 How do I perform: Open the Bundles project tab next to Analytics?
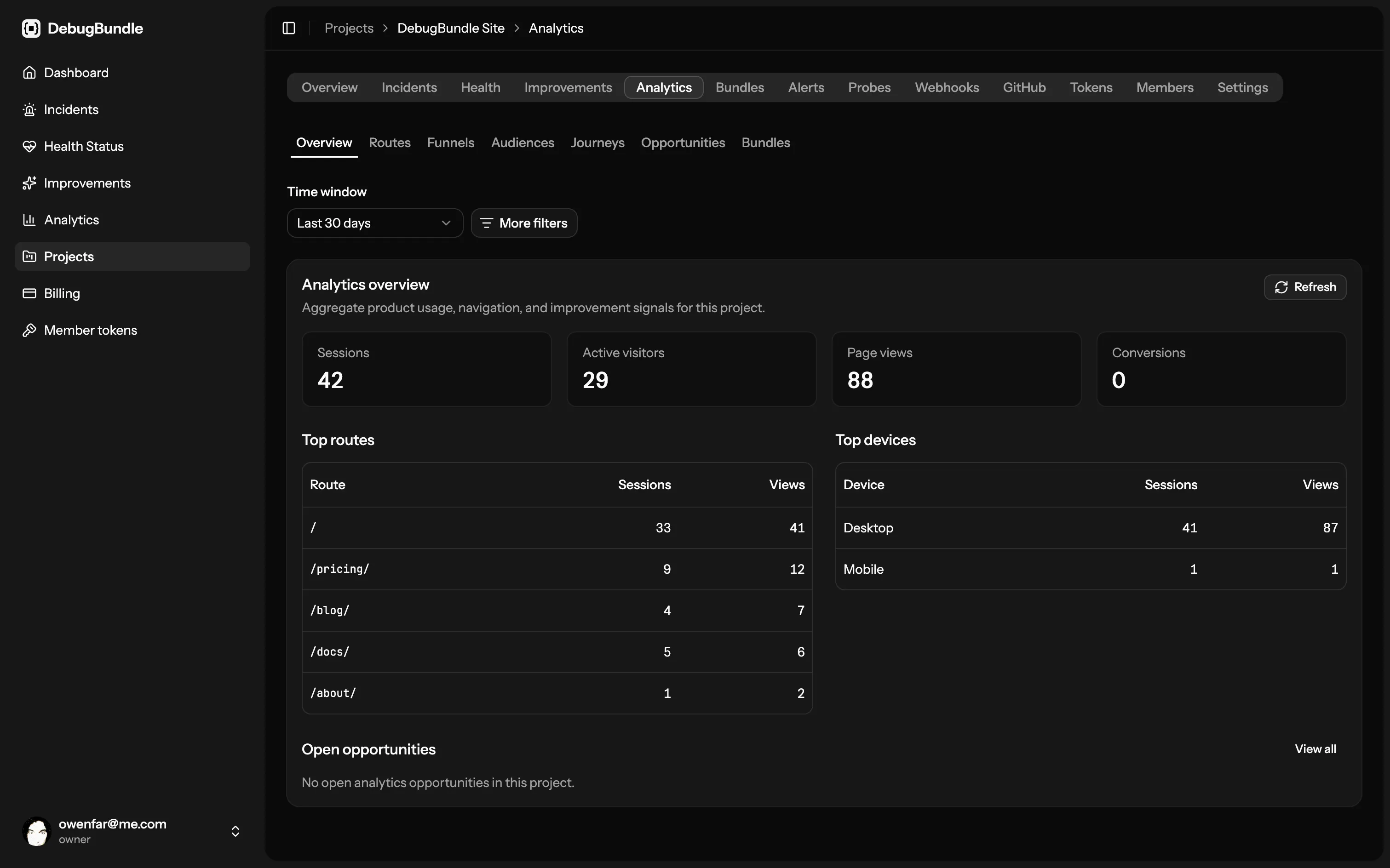pos(740,87)
